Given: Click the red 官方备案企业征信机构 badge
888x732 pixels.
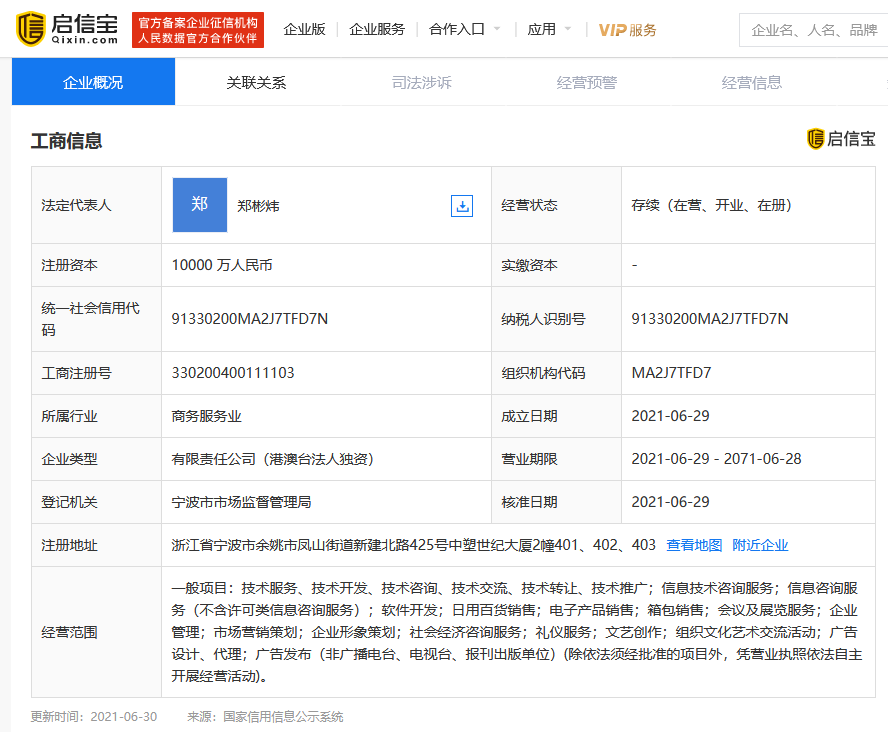Looking at the screenshot, I should tap(198, 30).
